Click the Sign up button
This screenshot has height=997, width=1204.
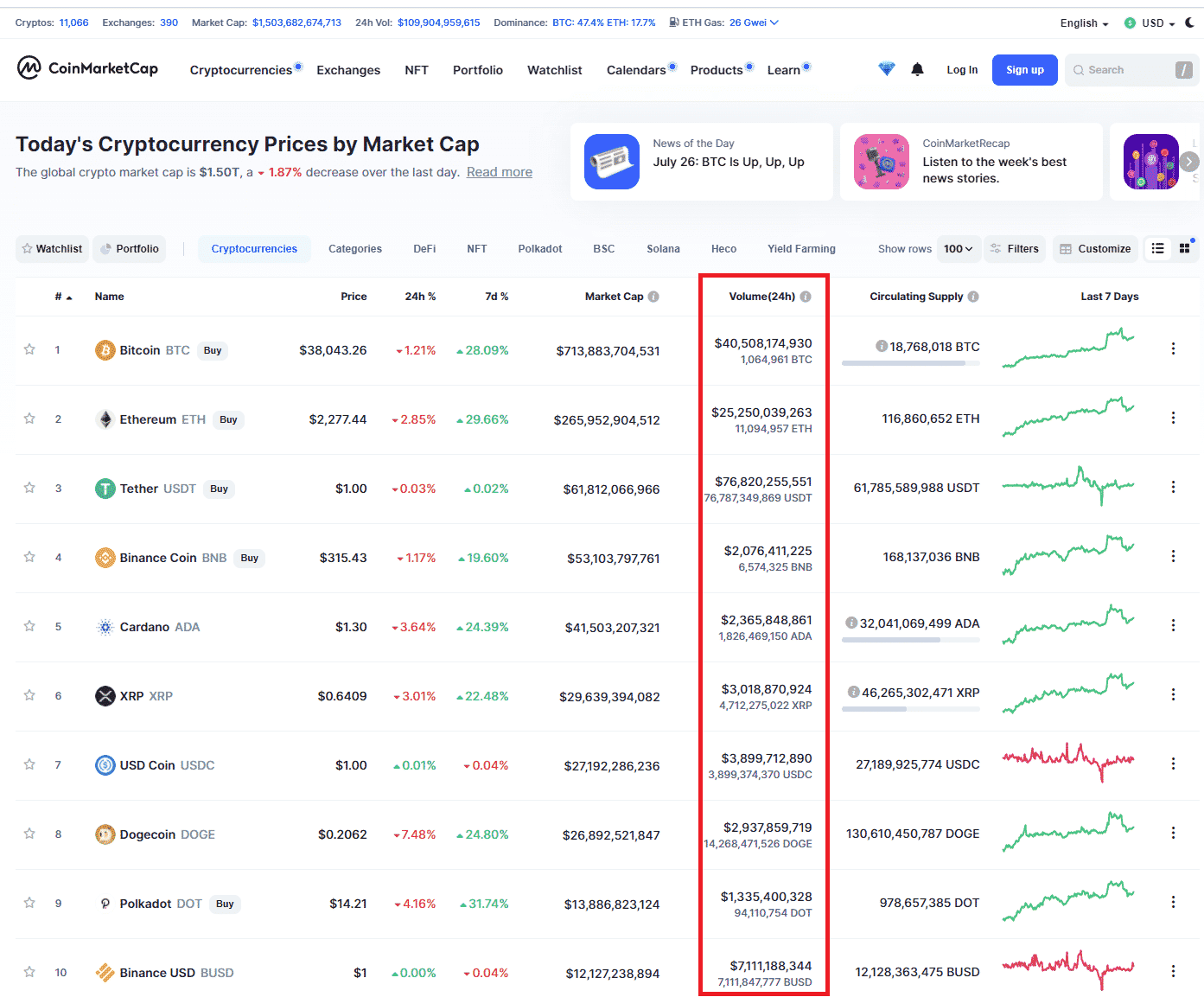(x=1024, y=70)
